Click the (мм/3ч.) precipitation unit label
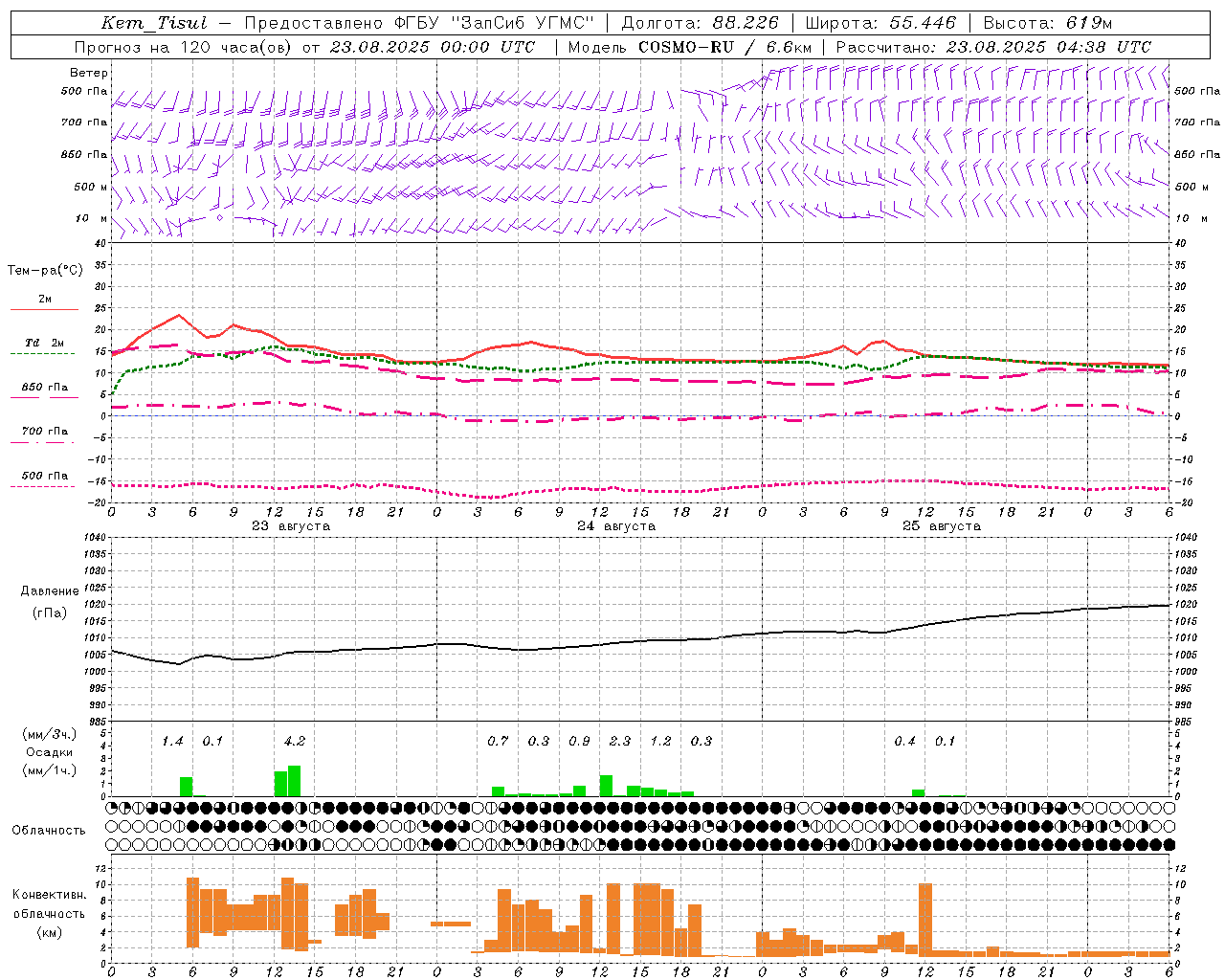 [50, 735]
